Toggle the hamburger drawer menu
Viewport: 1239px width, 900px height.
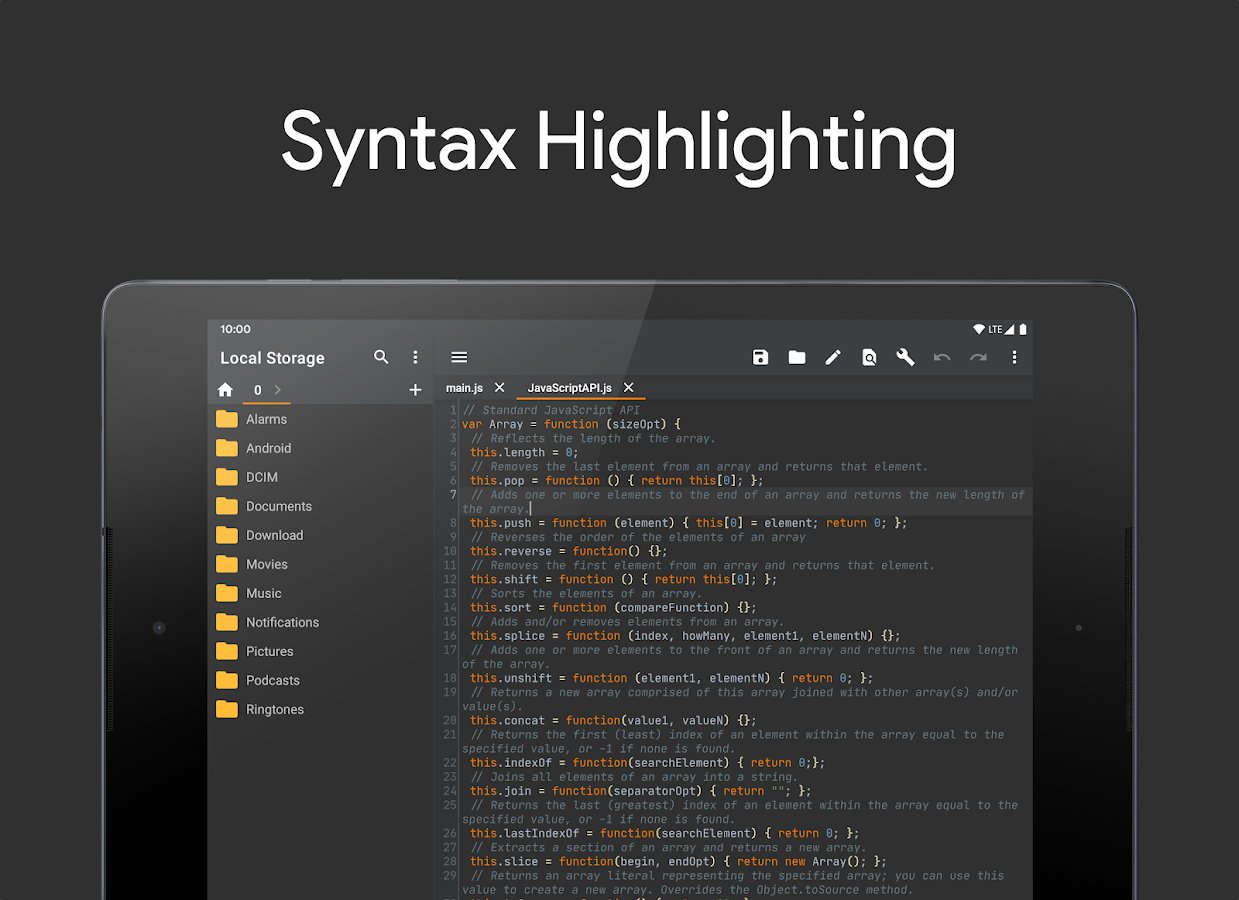point(459,357)
